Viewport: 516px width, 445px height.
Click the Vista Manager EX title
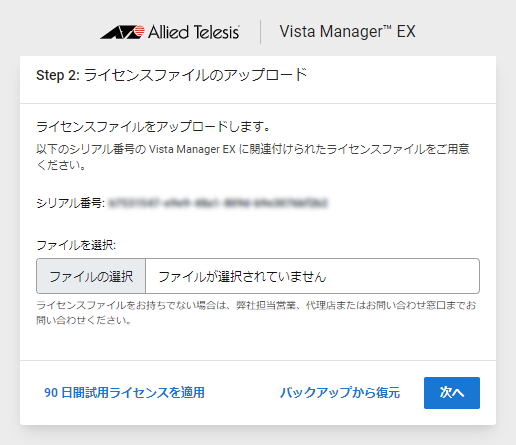pyautogui.click(x=347, y=32)
